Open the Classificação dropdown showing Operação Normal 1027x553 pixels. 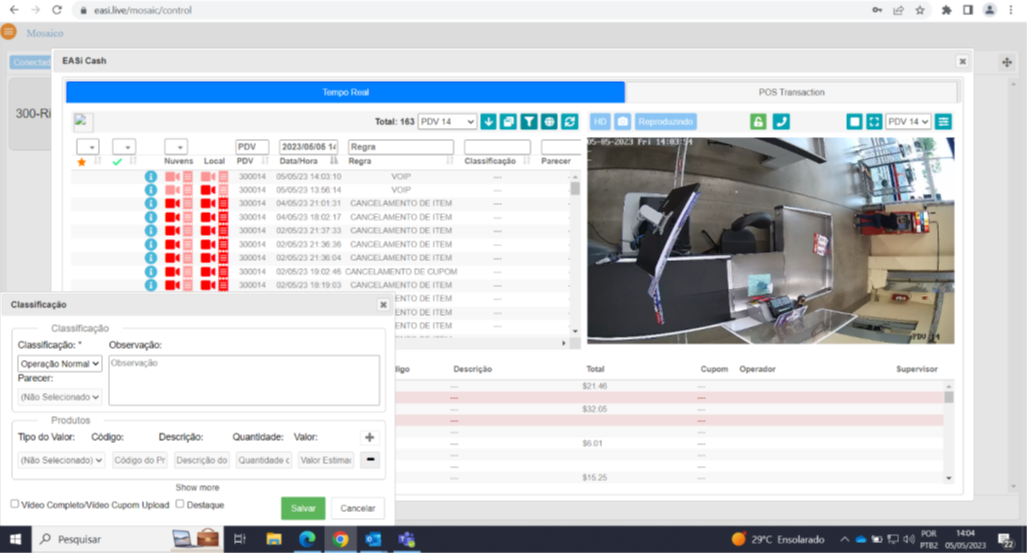coord(60,364)
